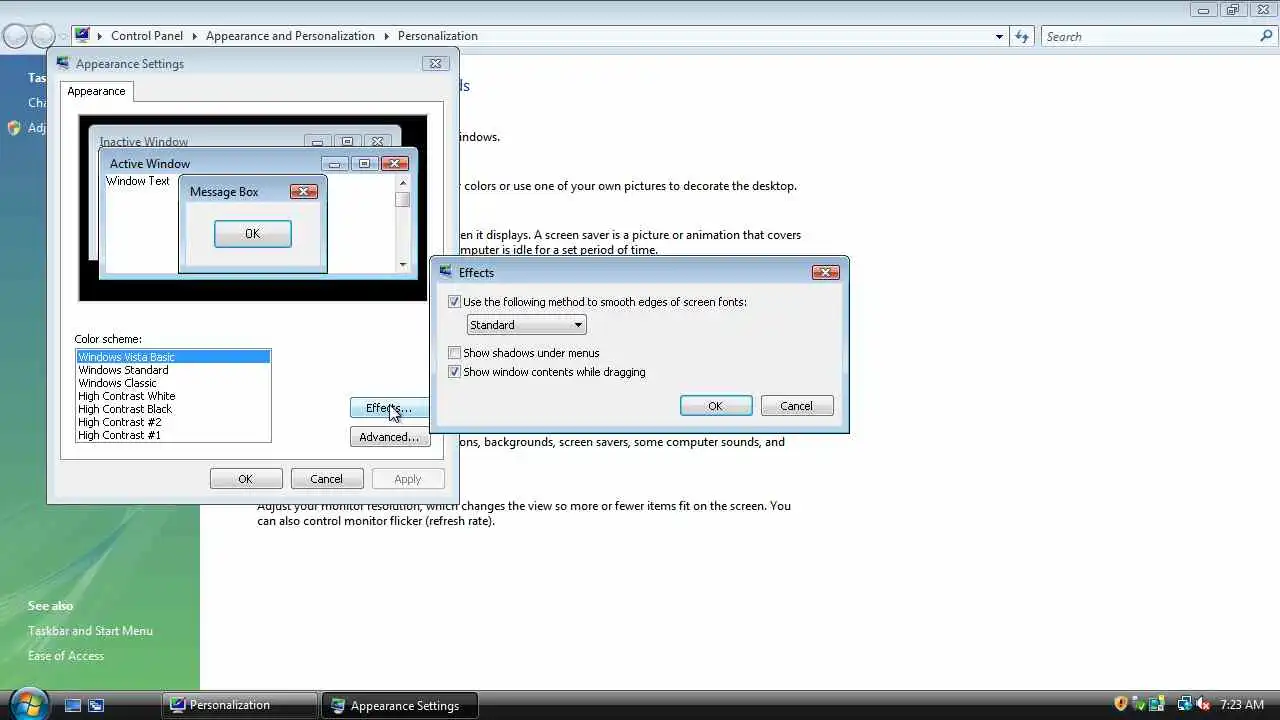Click the Effects dialog title icon
1280x720 pixels.
point(446,272)
